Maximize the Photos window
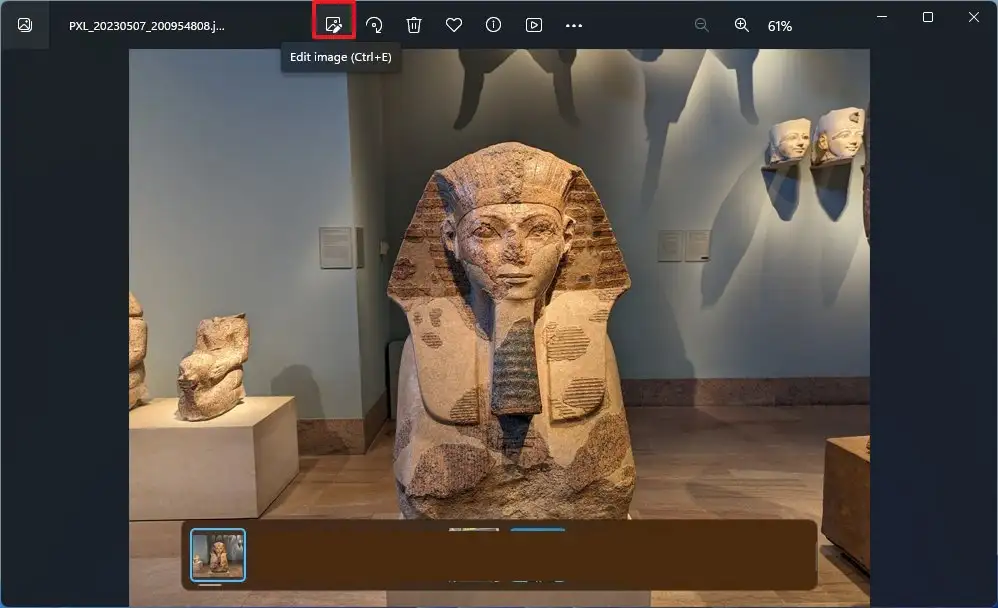The height and width of the screenshot is (608, 998). pos(928,17)
